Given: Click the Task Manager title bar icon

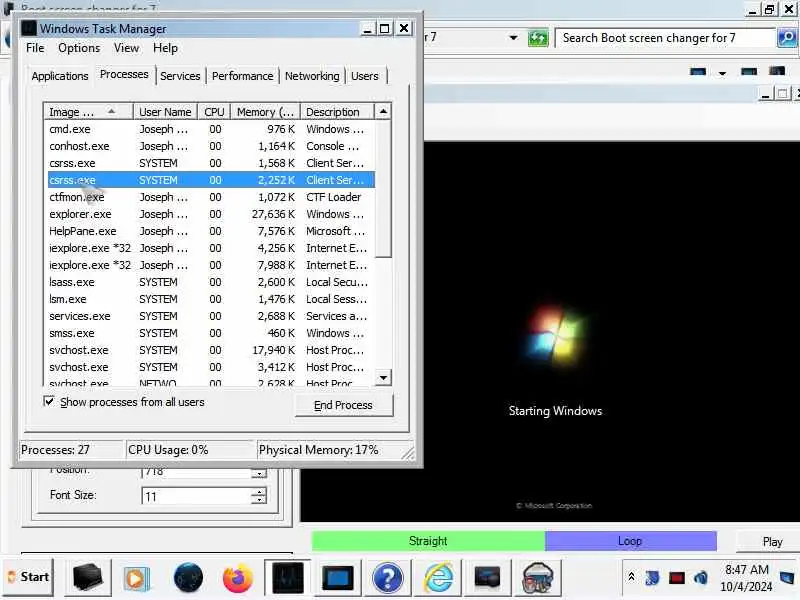Looking at the screenshot, I should click(x=29, y=29).
